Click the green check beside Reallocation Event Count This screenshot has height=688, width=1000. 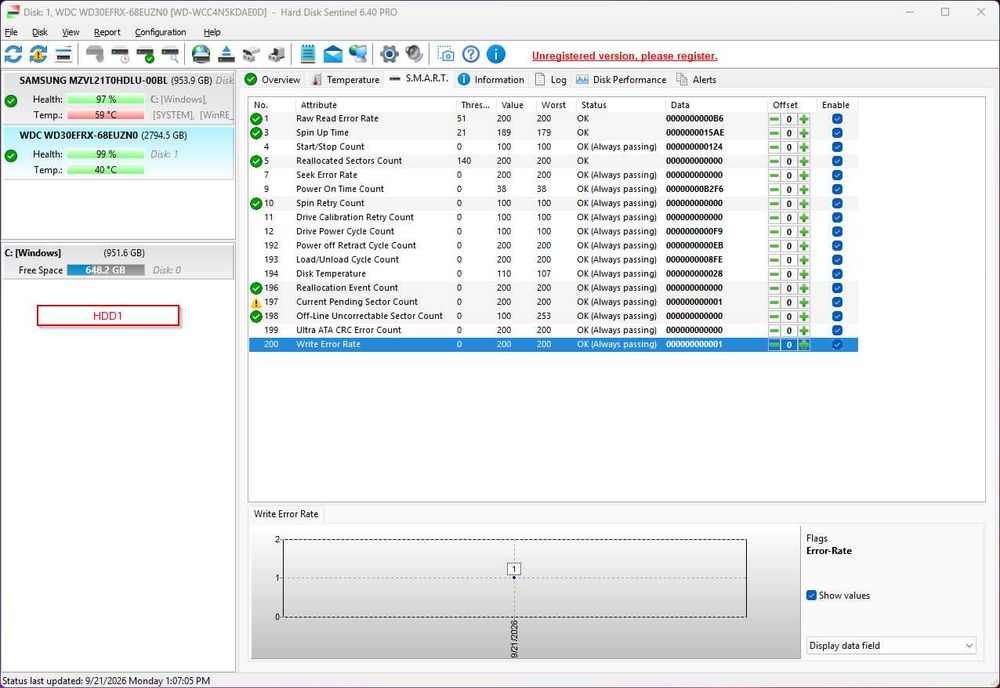point(256,288)
